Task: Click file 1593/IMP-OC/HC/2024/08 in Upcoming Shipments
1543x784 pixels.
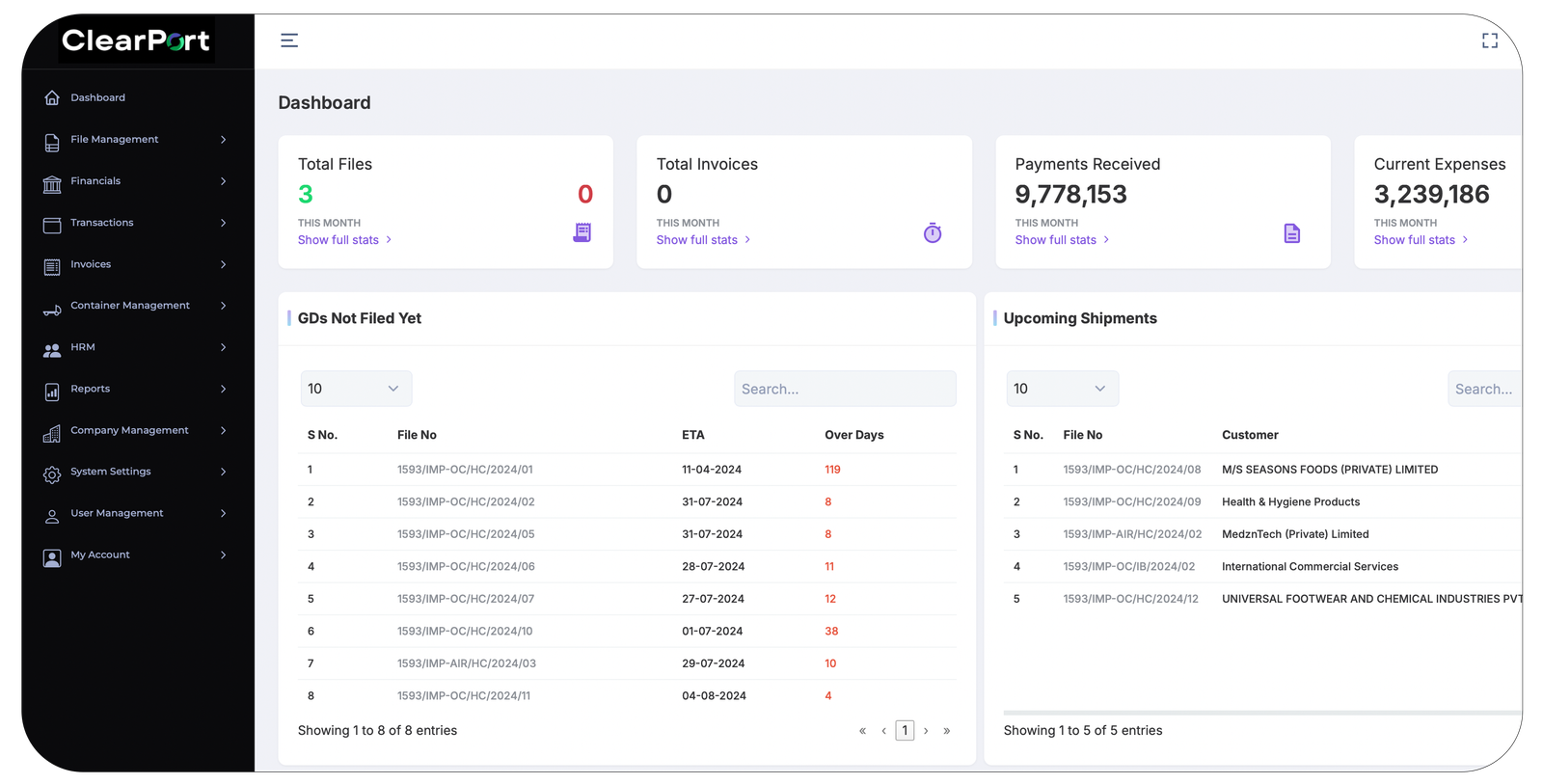Action: pos(1132,470)
